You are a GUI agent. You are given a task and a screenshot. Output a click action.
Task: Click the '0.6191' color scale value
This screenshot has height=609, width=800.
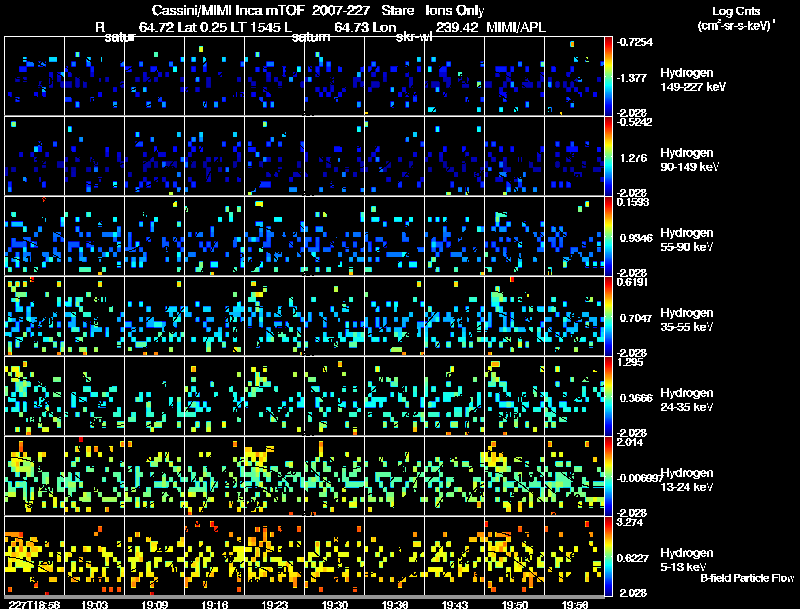pyautogui.click(x=633, y=282)
